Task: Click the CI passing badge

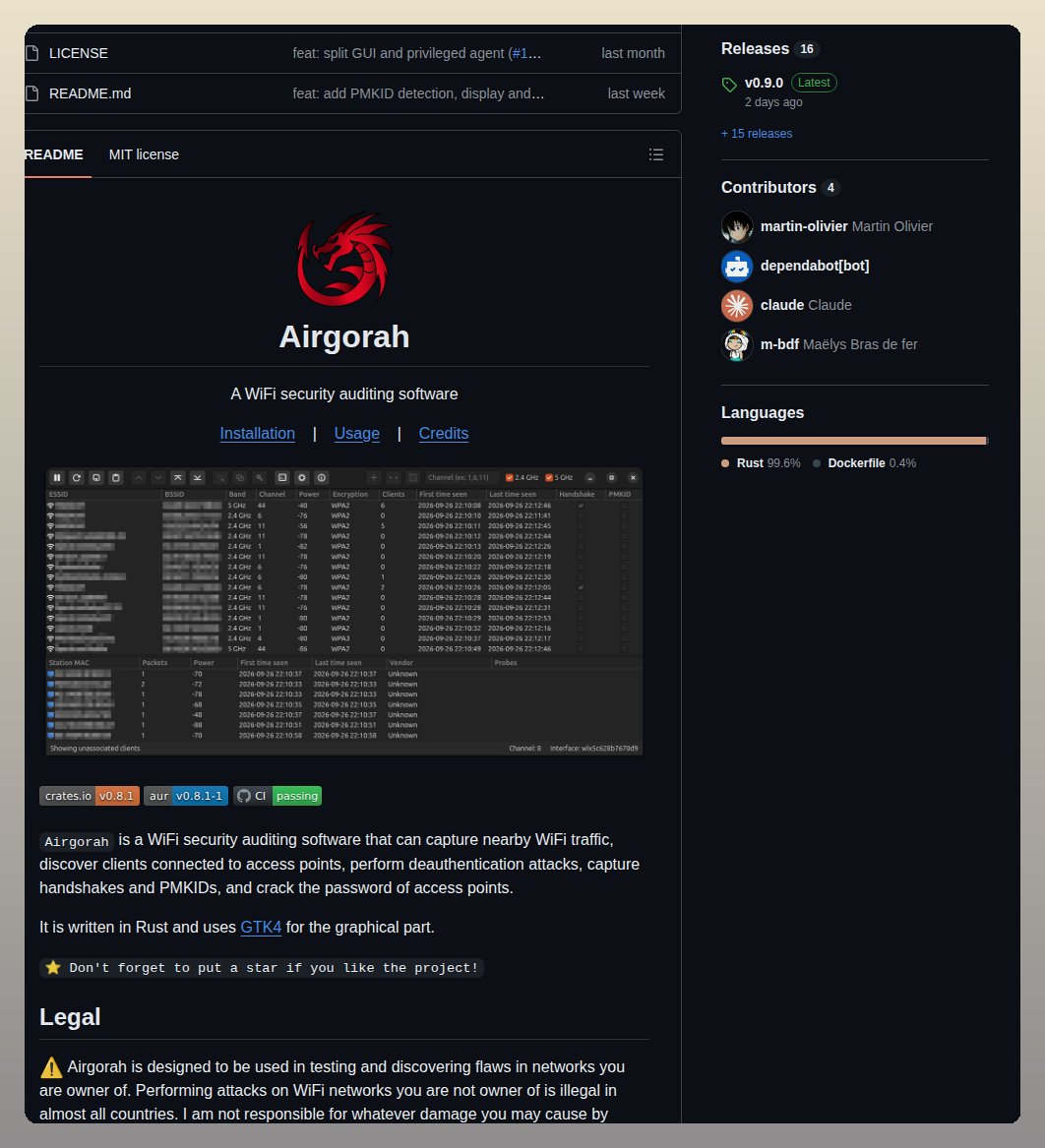Action: click(277, 796)
